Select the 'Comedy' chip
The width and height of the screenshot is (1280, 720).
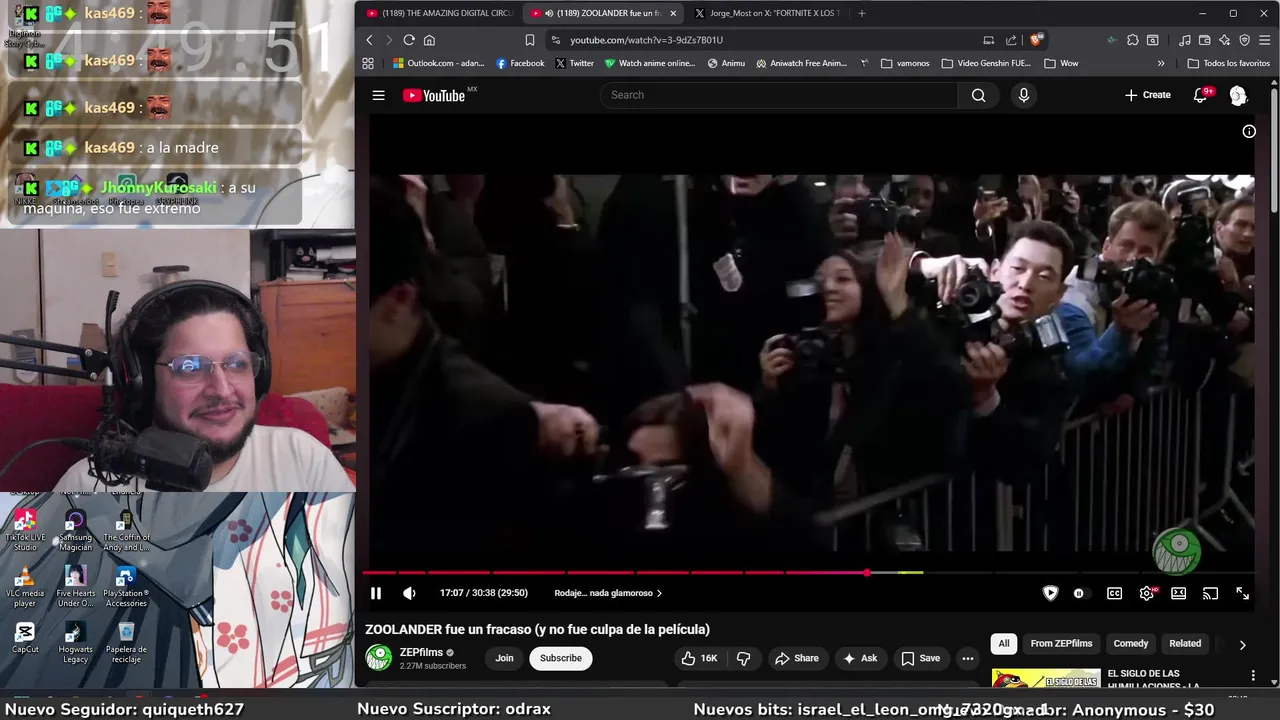1131,643
